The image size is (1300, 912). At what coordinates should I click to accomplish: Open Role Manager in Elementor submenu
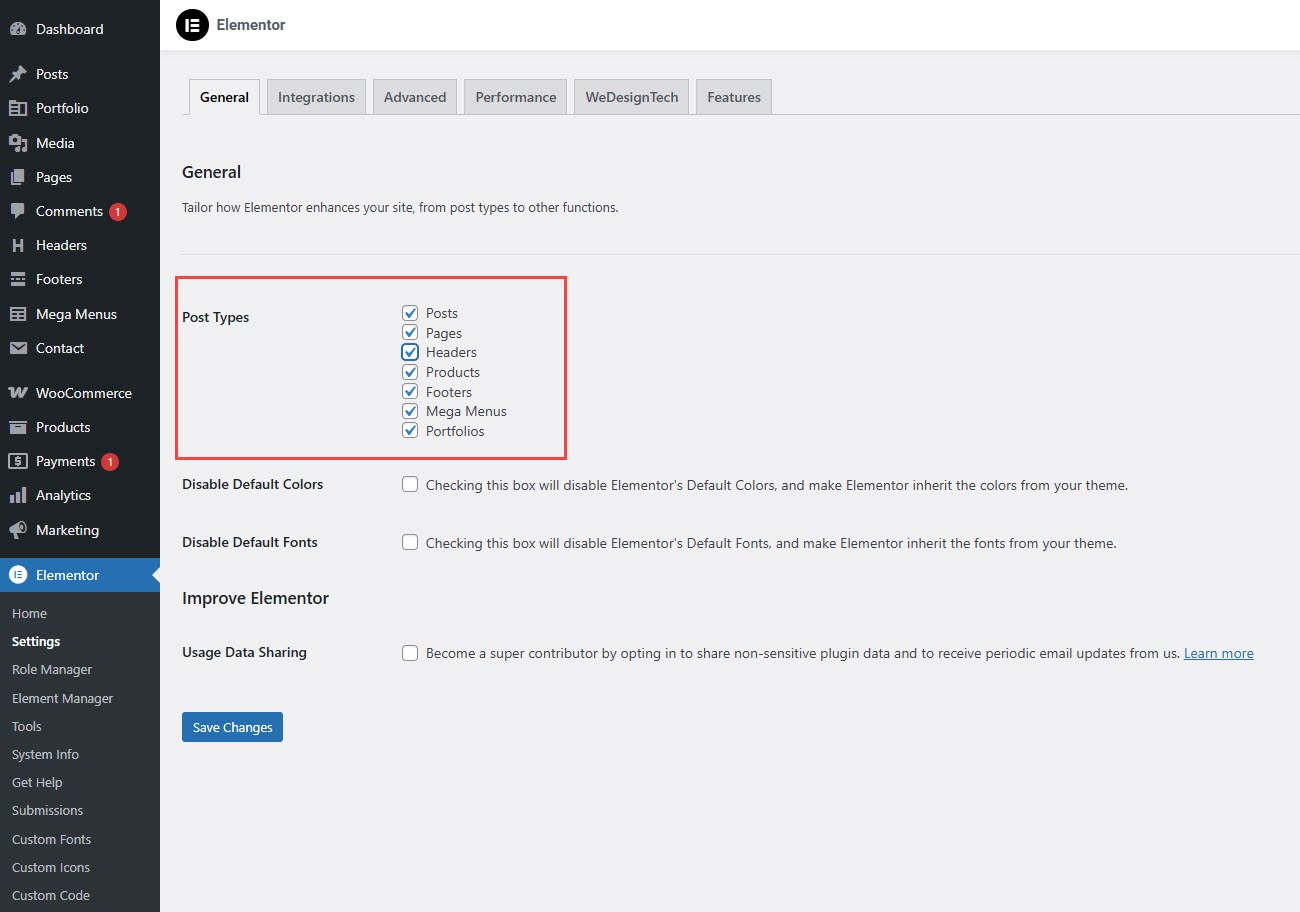pyautogui.click(x=52, y=669)
